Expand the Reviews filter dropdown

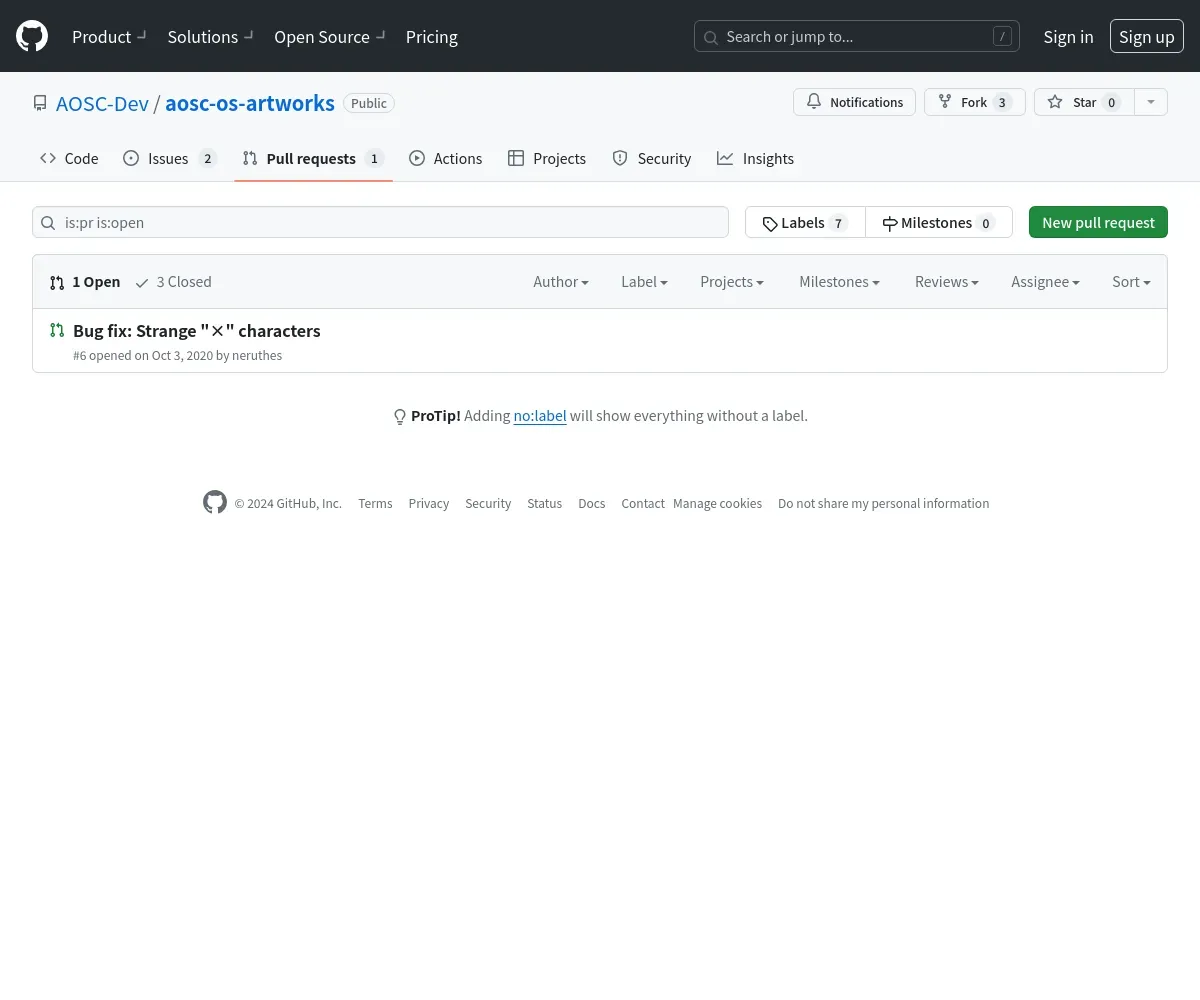coord(947,282)
